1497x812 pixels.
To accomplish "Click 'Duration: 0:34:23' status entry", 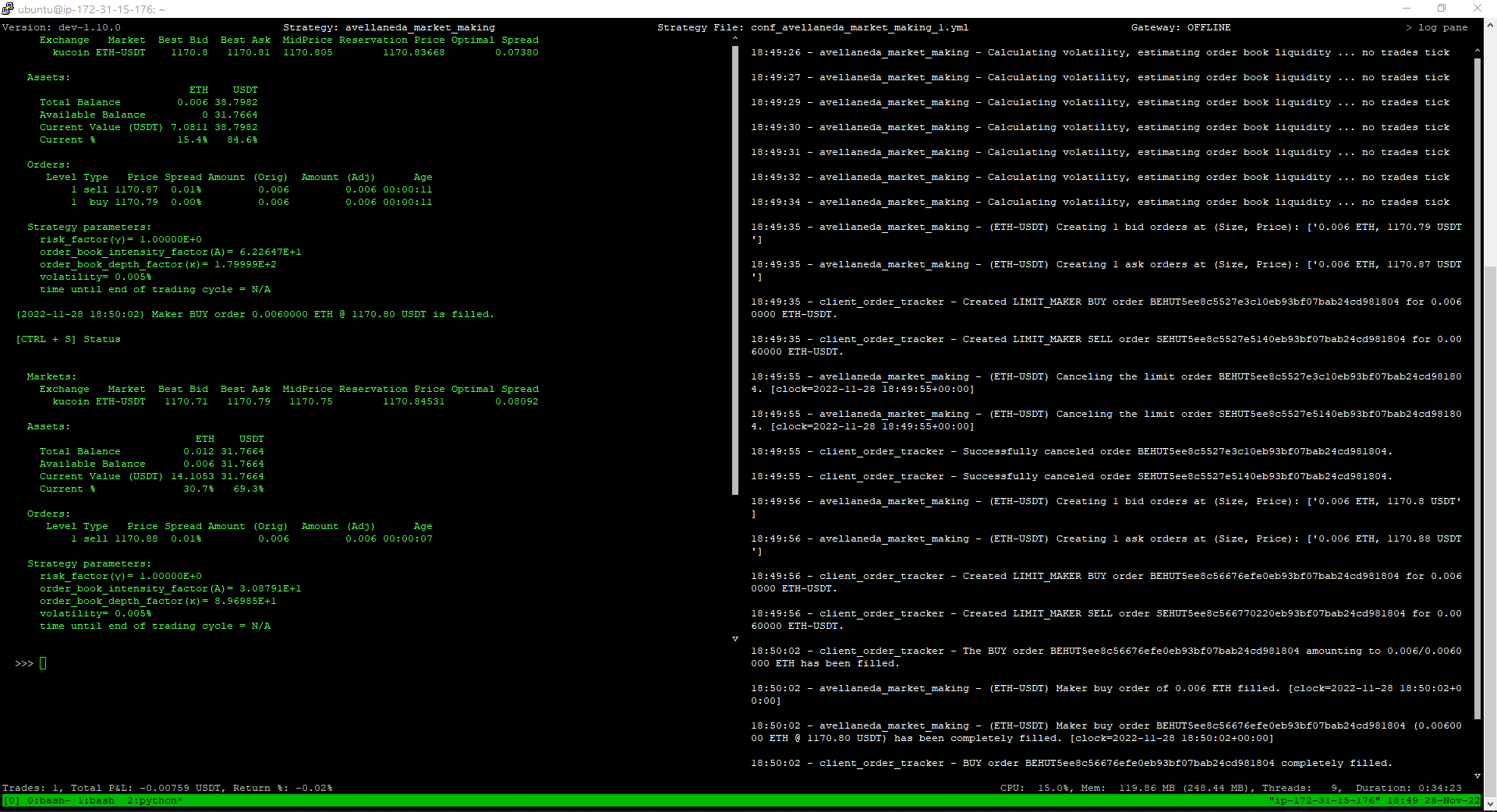I will [1409, 789].
